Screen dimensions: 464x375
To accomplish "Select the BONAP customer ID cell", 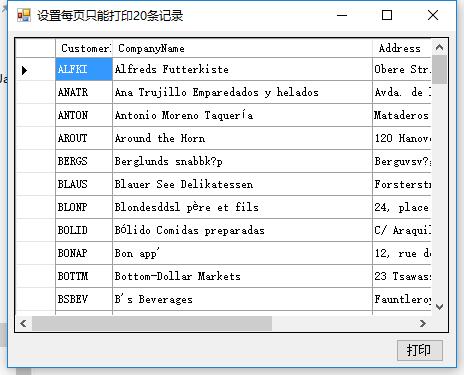I will click(84, 253).
